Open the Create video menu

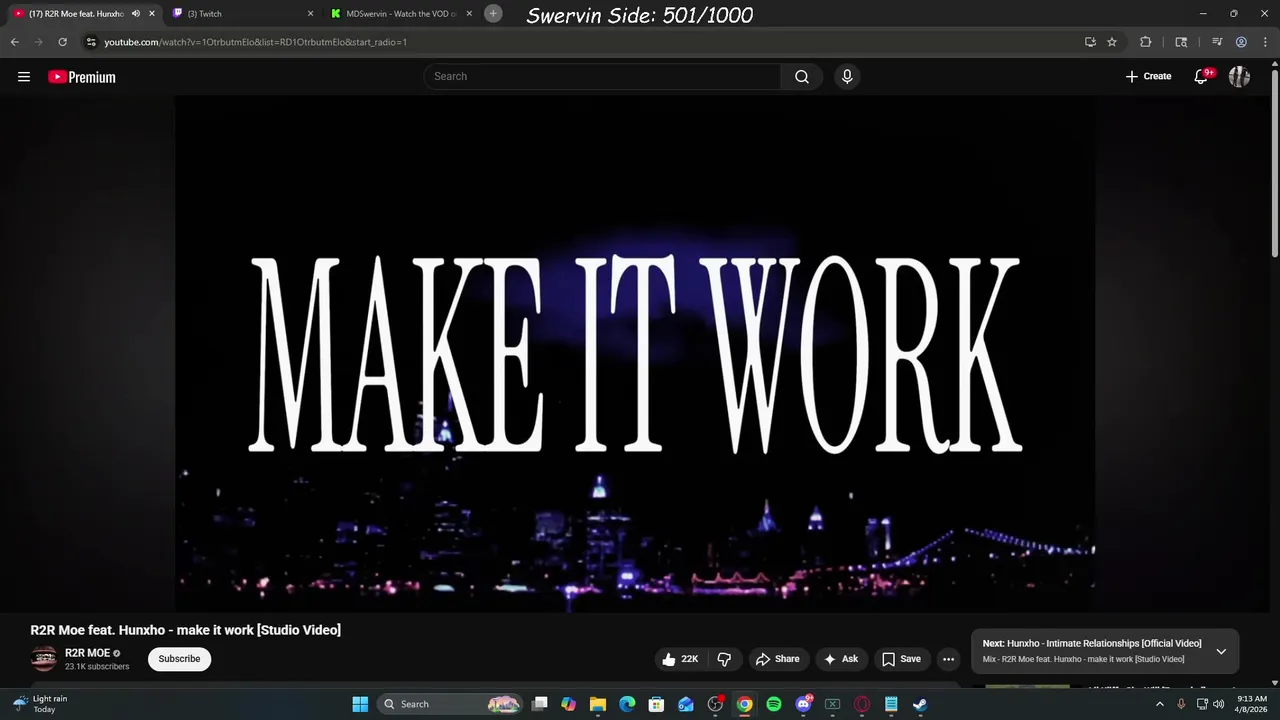click(1148, 77)
